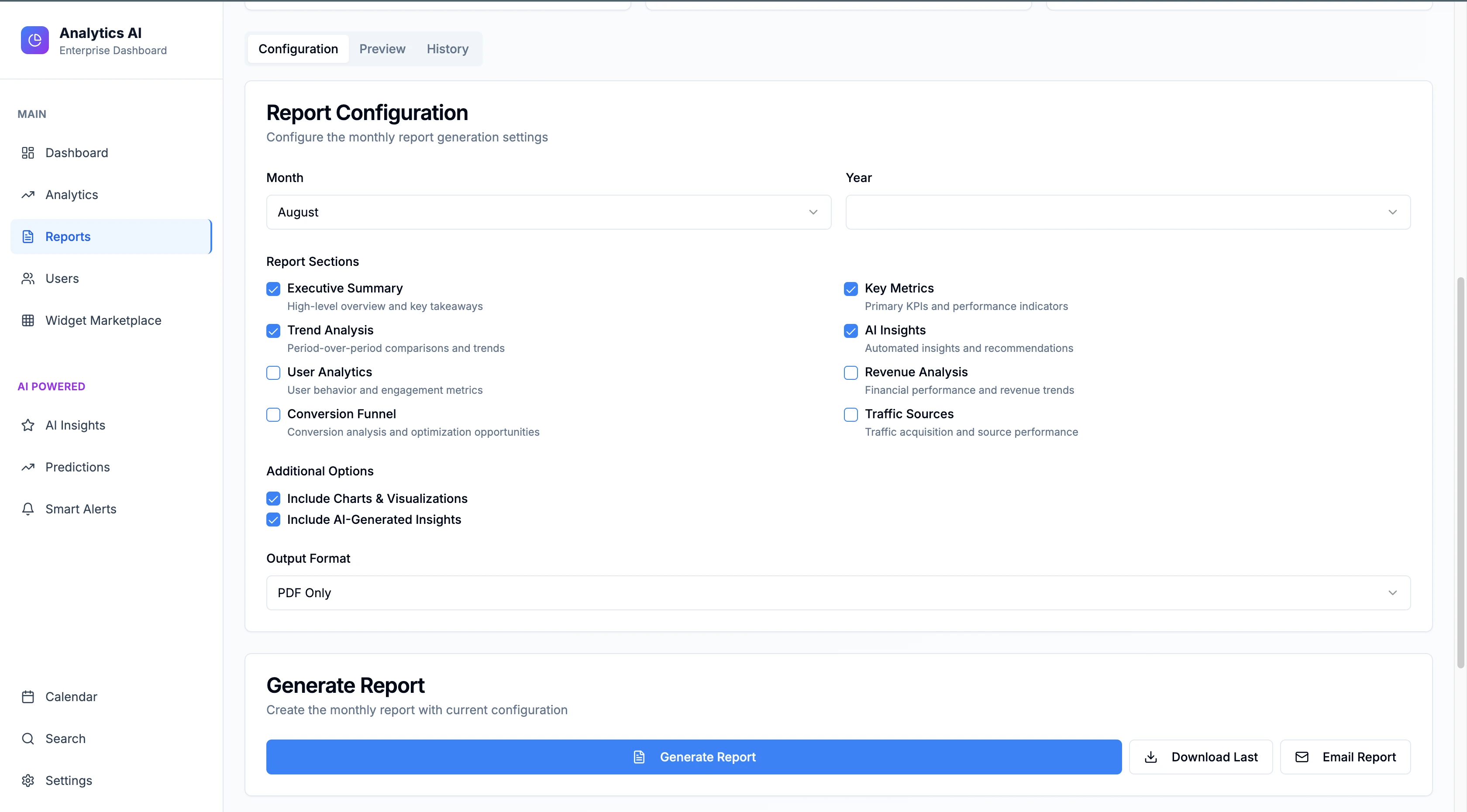Viewport: 1467px width, 812px height.
Task: Click the Predictions trend icon
Action: (x=28, y=467)
